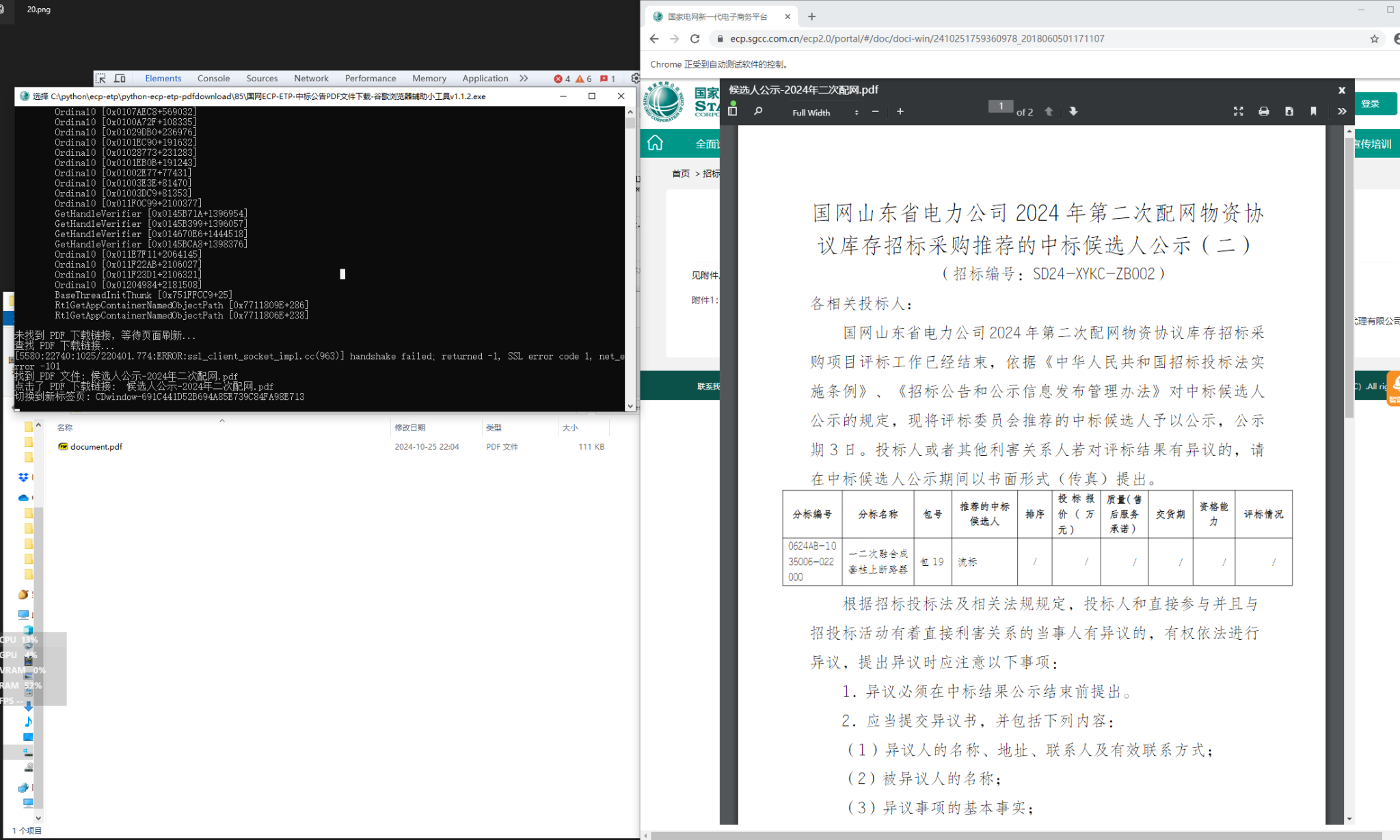Go to next PDF page with down arrow
The width and height of the screenshot is (1400, 840).
(1073, 111)
